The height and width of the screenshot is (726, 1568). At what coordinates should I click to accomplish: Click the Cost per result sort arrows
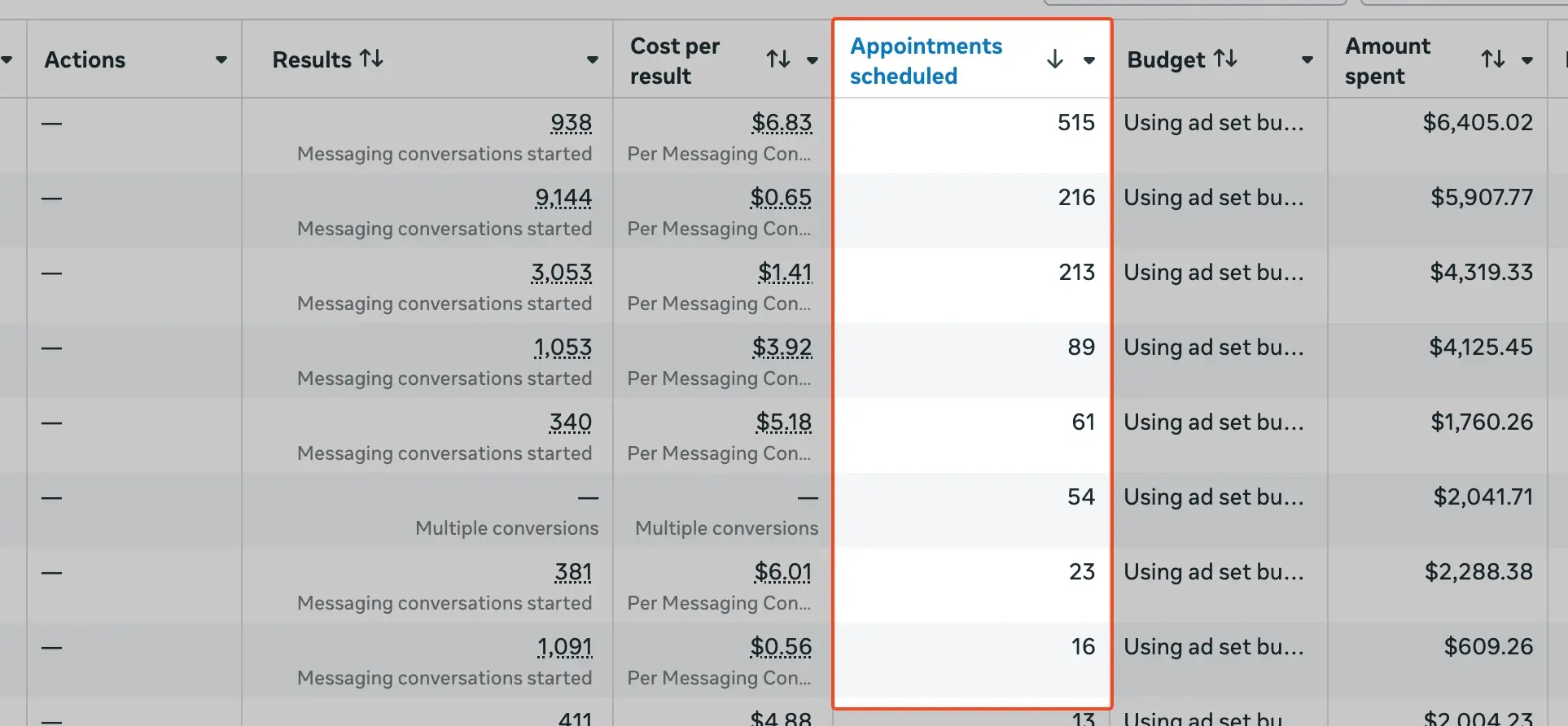[777, 59]
